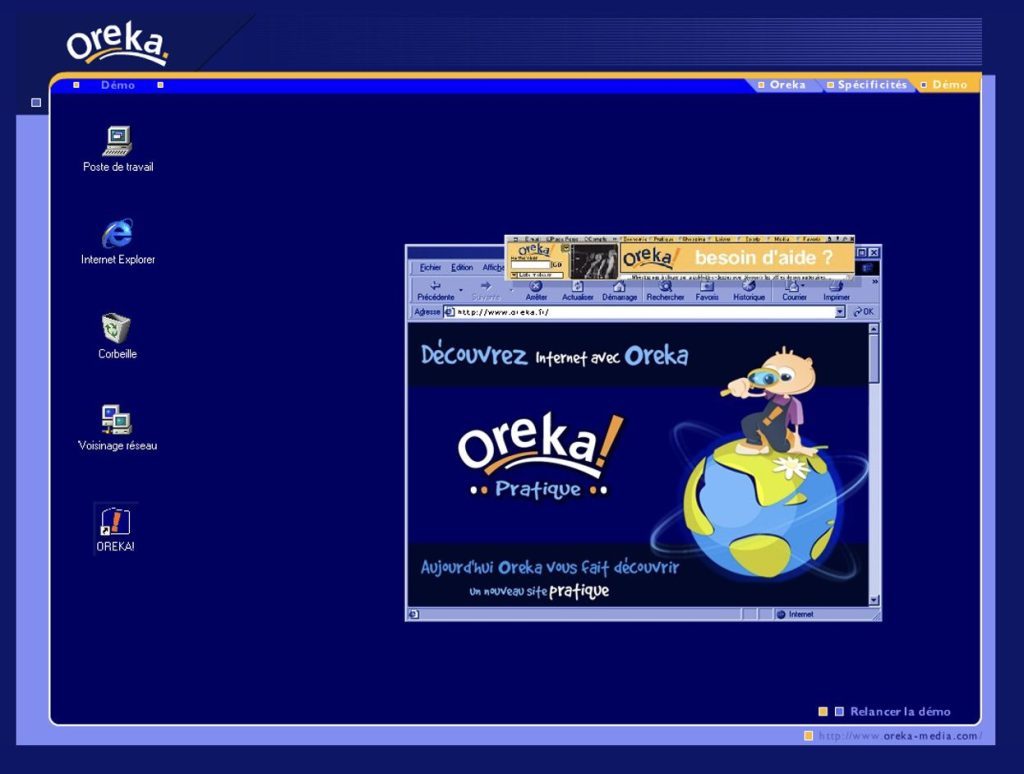Open the Précédente history dropdown arrow
This screenshot has height=774, width=1024.
[460, 289]
